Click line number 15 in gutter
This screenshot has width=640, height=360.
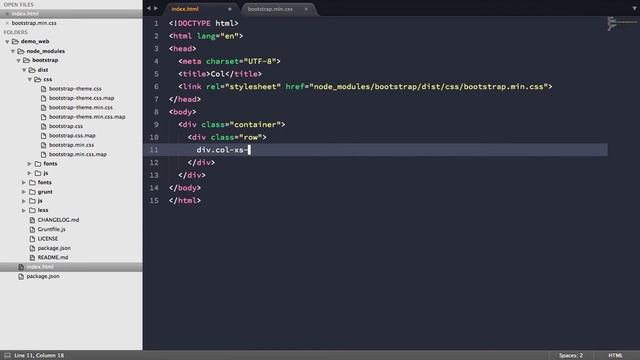point(154,200)
